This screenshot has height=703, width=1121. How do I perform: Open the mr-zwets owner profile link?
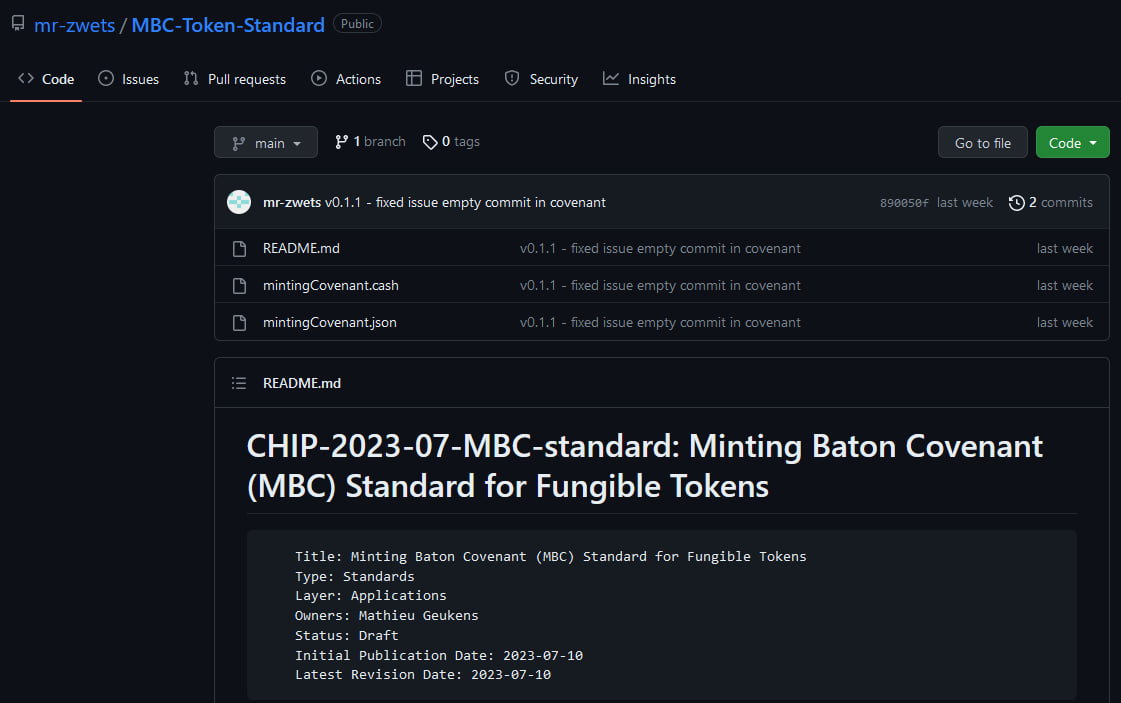coord(74,25)
